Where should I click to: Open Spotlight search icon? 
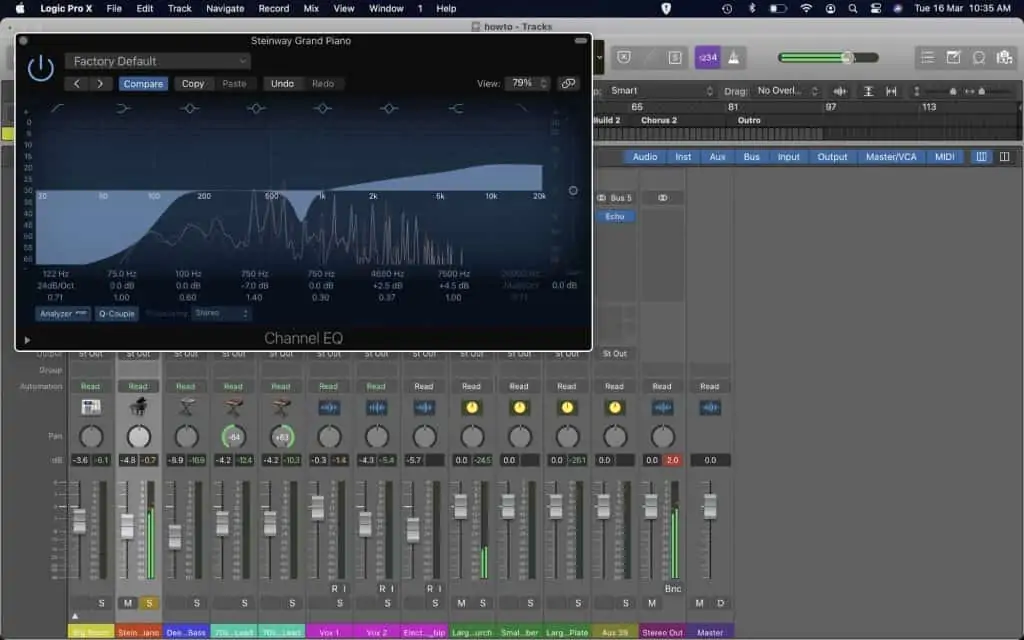pyautogui.click(x=852, y=8)
